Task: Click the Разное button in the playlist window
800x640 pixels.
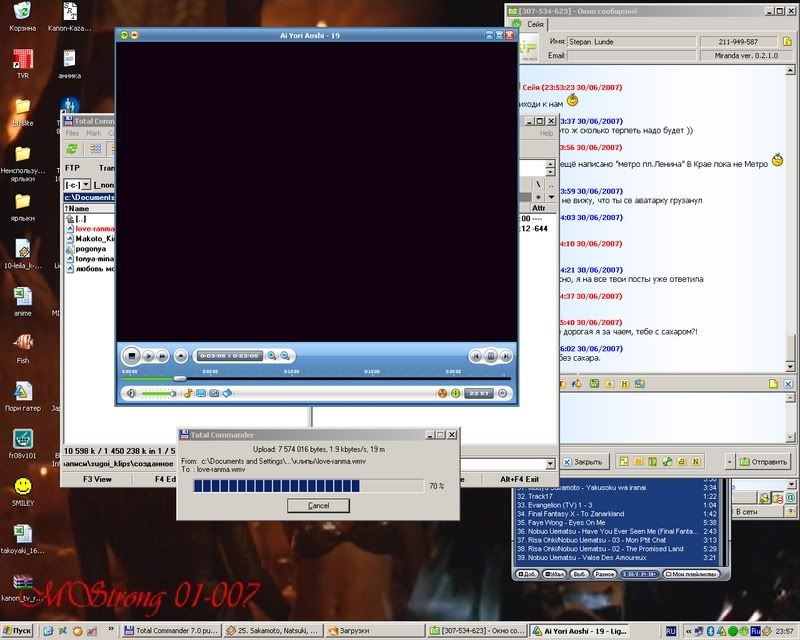Action: tap(604, 574)
